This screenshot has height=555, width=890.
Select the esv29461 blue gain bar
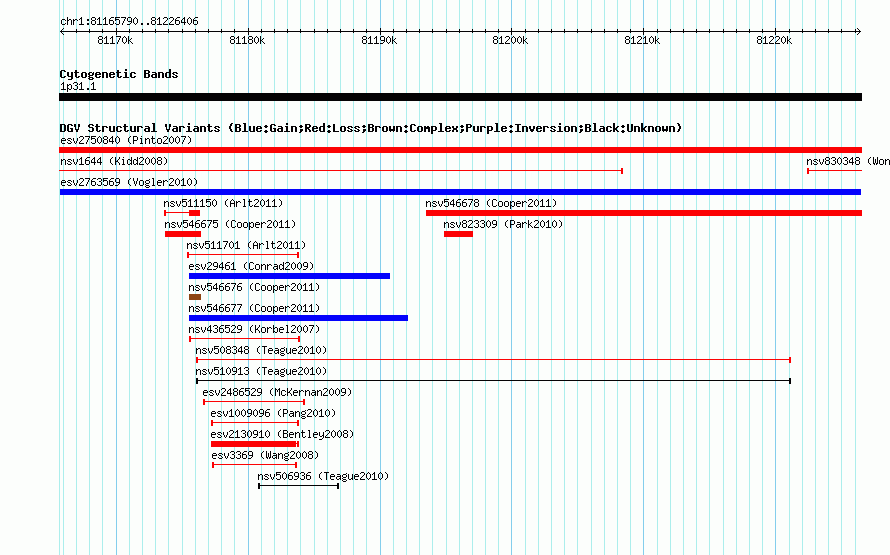click(x=289, y=276)
